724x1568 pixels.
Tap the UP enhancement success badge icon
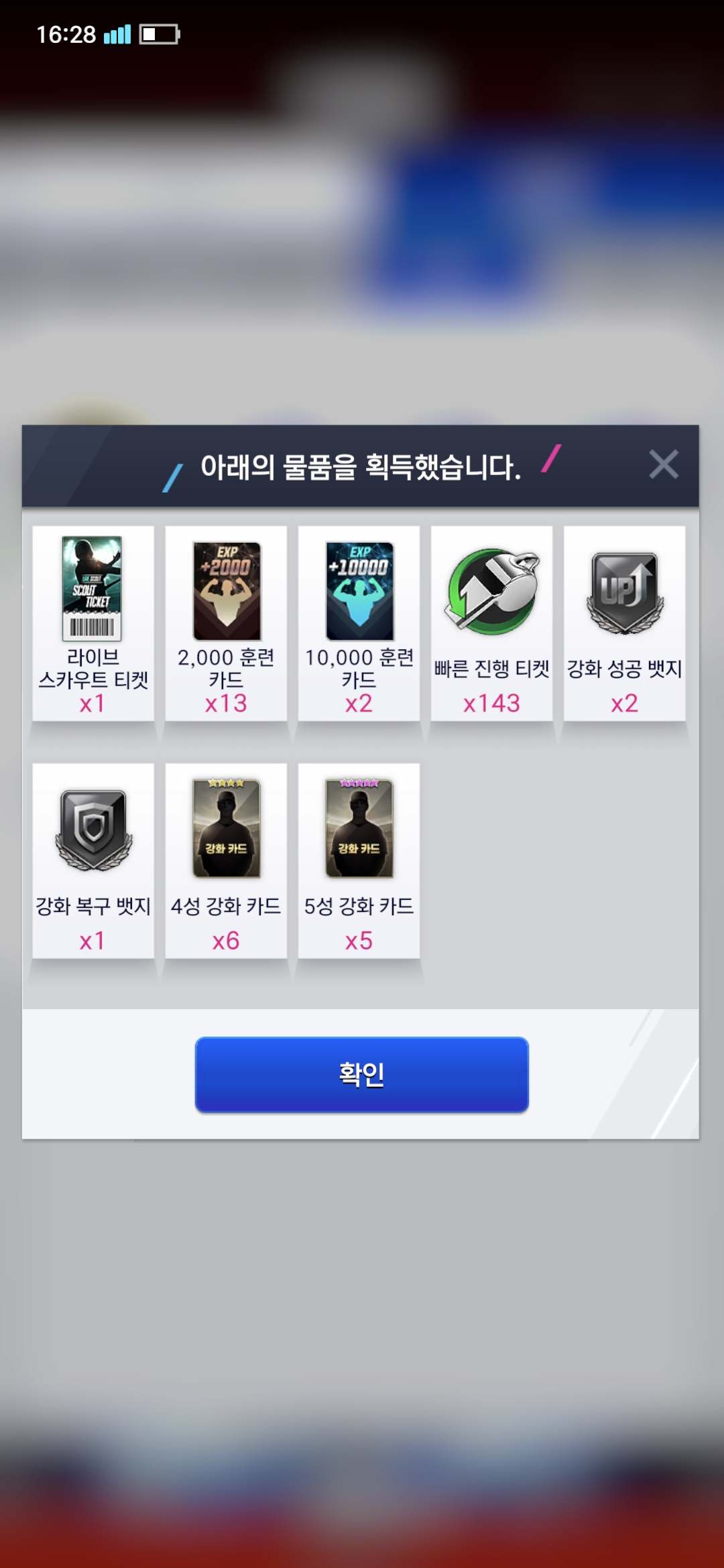click(x=625, y=592)
